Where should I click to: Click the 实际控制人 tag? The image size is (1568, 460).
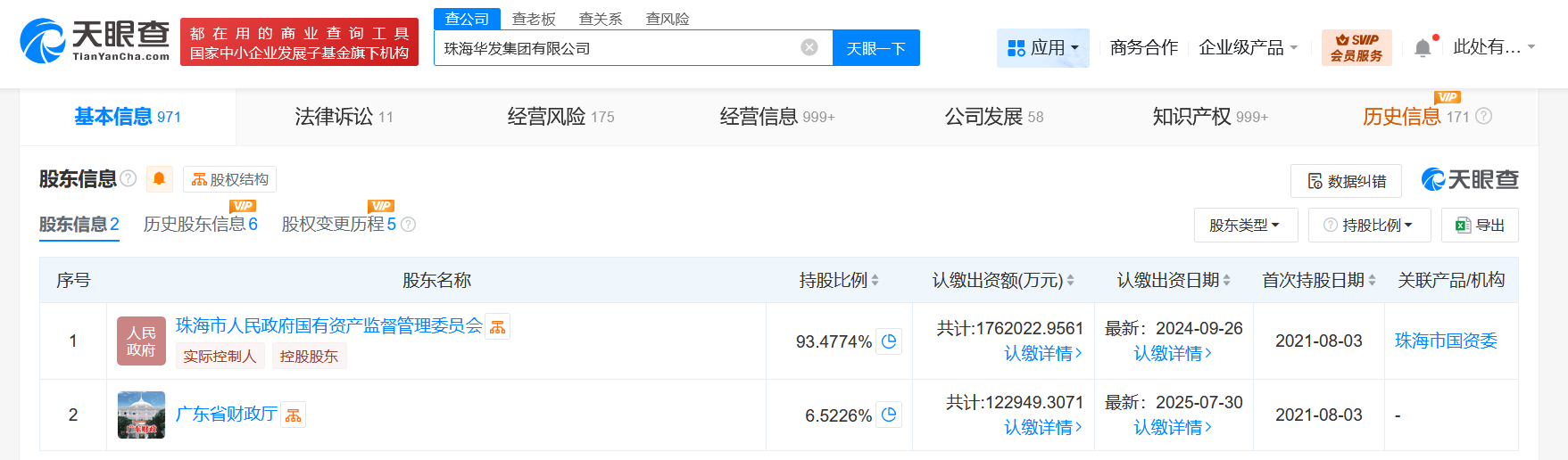220,357
